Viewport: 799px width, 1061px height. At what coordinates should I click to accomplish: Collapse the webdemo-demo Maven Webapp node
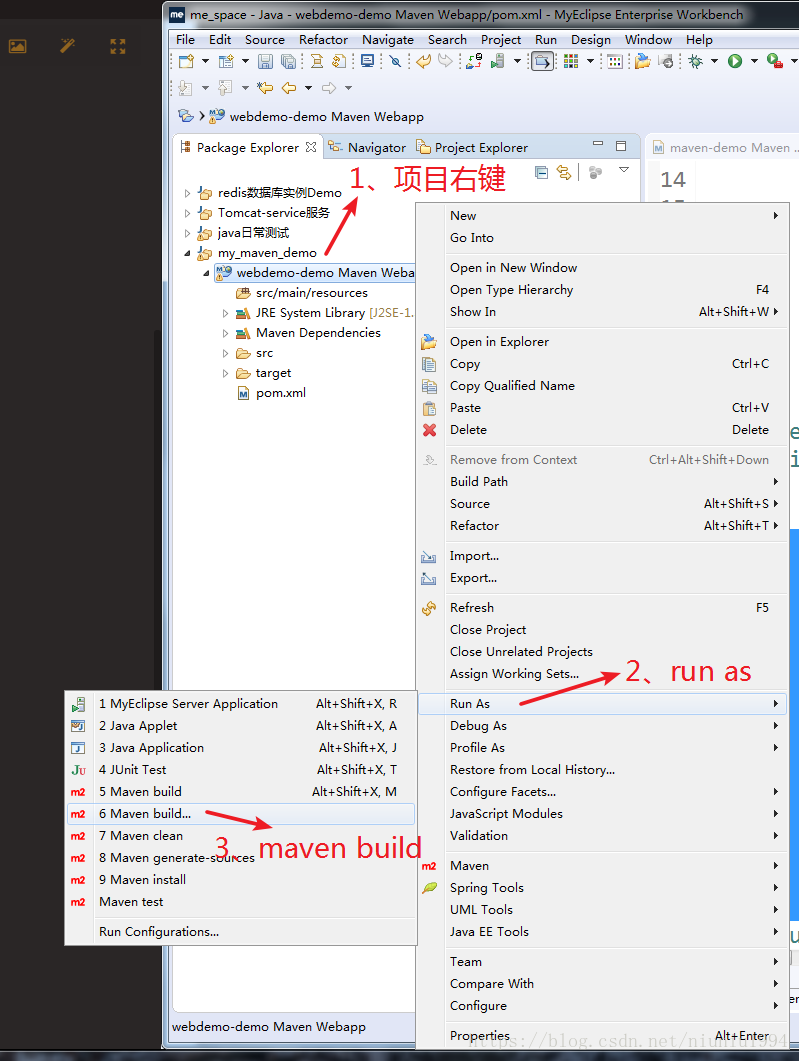coord(206,273)
